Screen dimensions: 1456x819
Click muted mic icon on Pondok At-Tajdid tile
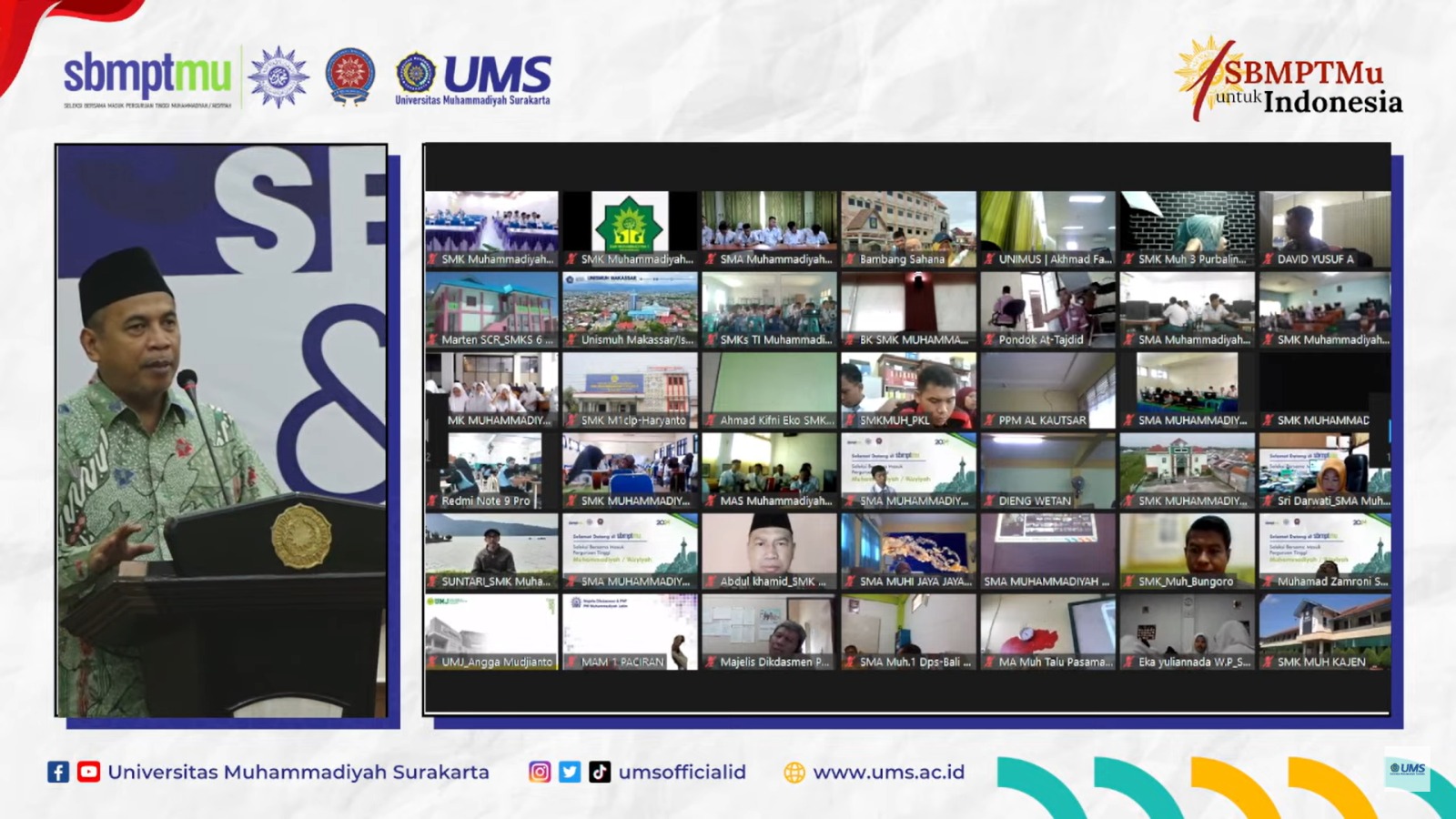point(989,339)
